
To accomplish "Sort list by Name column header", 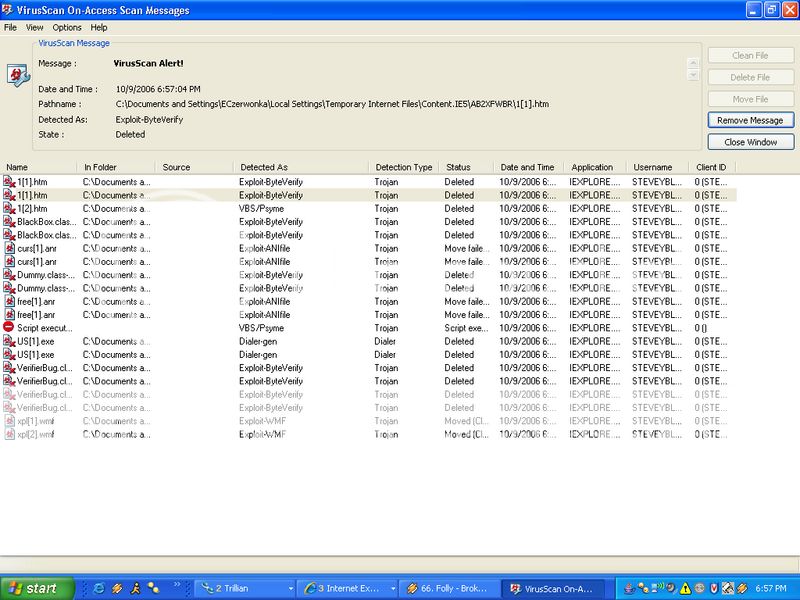I will (39, 167).
